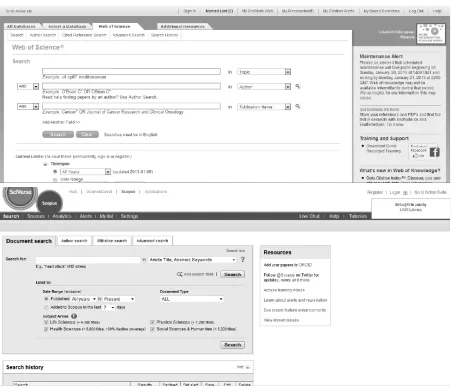Image resolution: width=453 pixels, height=388 pixels.
Task: Toggle Social Sciences & Humanities checkbox
Action: click(x=152, y=329)
